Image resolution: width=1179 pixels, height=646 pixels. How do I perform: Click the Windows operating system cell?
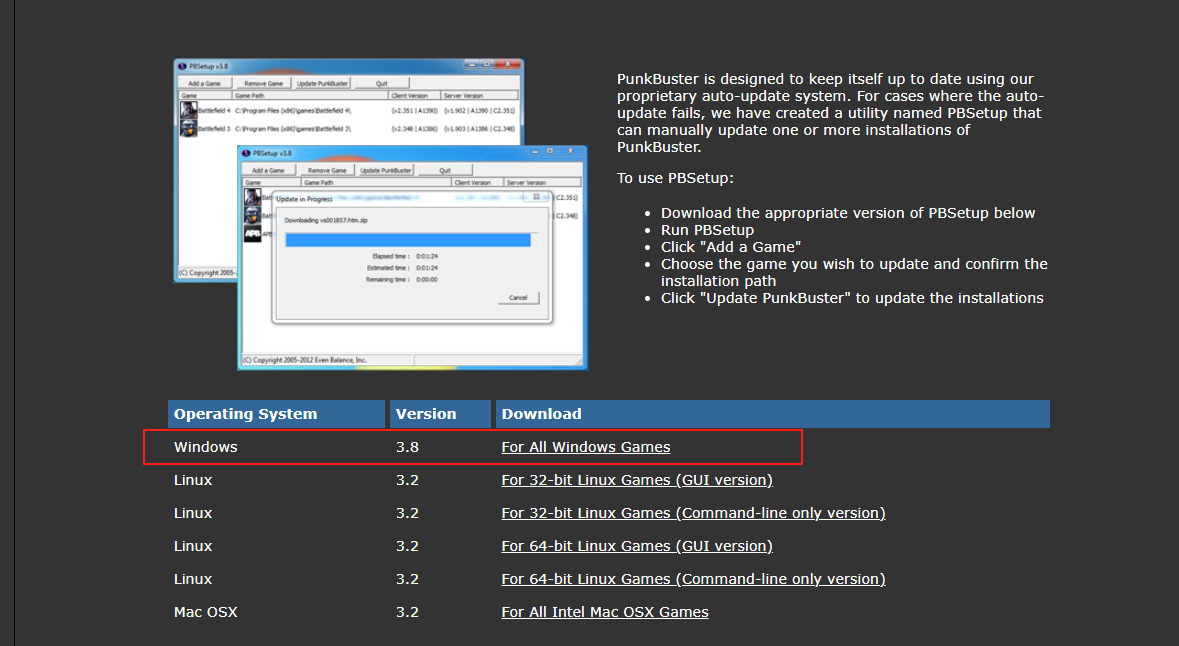point(205,447)
